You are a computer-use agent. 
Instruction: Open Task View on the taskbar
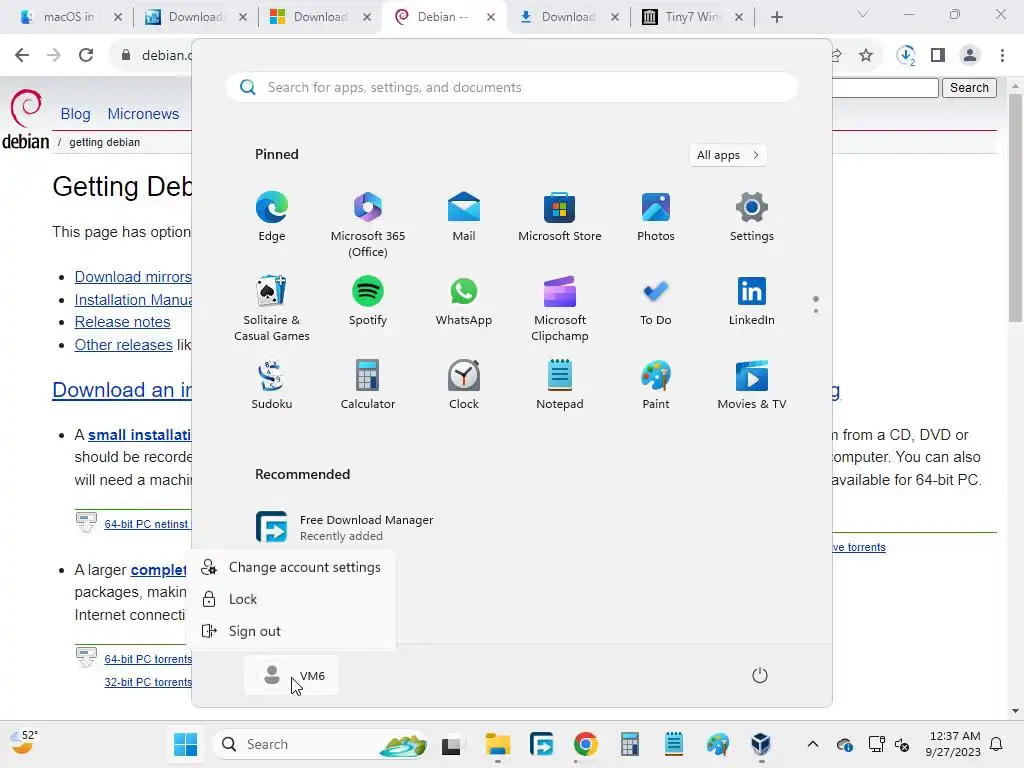(x=451, y=744)
